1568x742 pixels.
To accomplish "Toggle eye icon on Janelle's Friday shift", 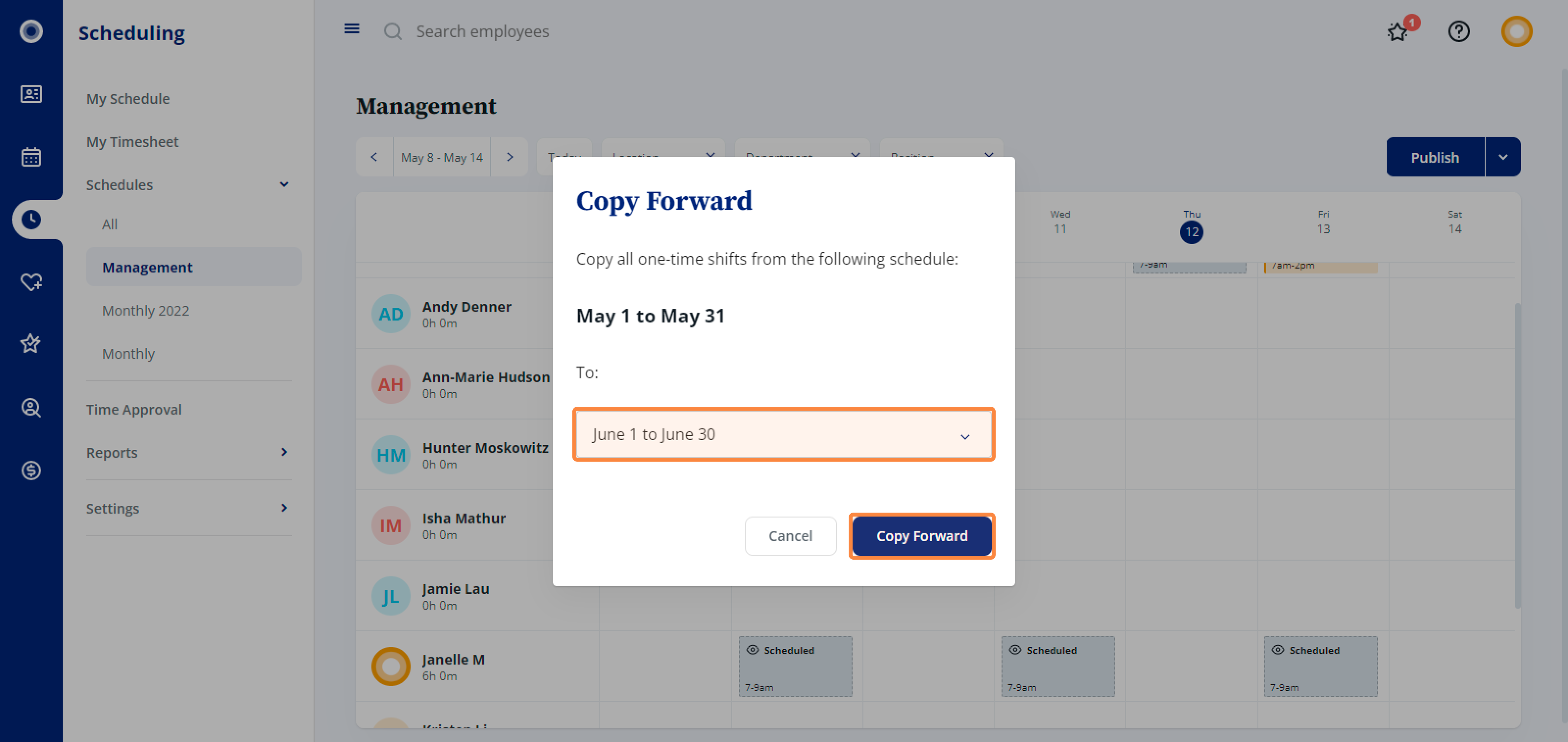I will coord(1277,649).
